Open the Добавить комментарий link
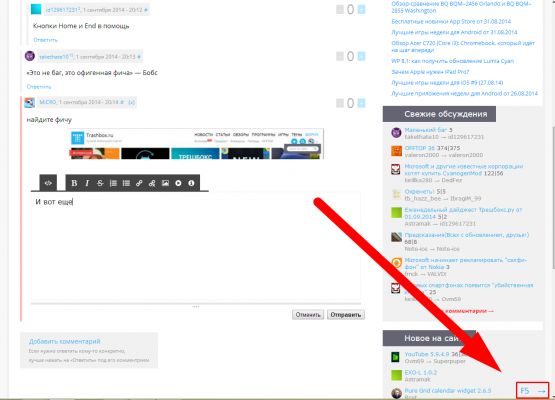 coord(65,341)
